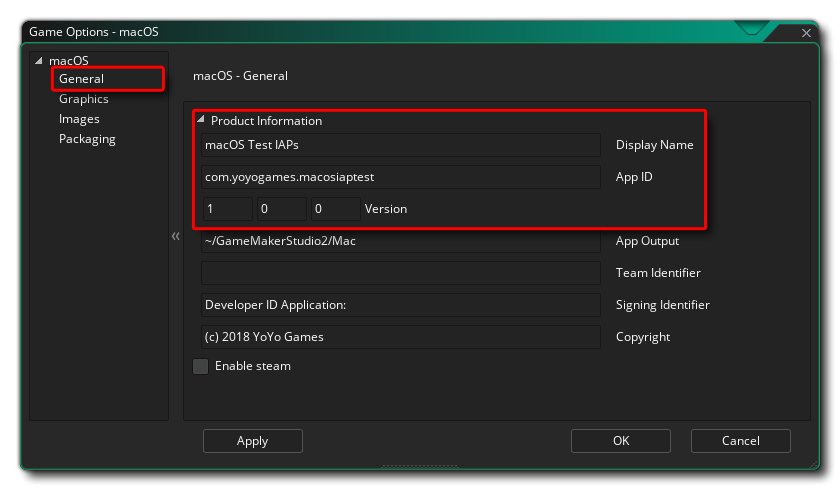The width and height of the screenshot is (840, 490).
Task: Collapse the sidebar with double chevron
Action: pyautogui.click(x=176, y=236)
